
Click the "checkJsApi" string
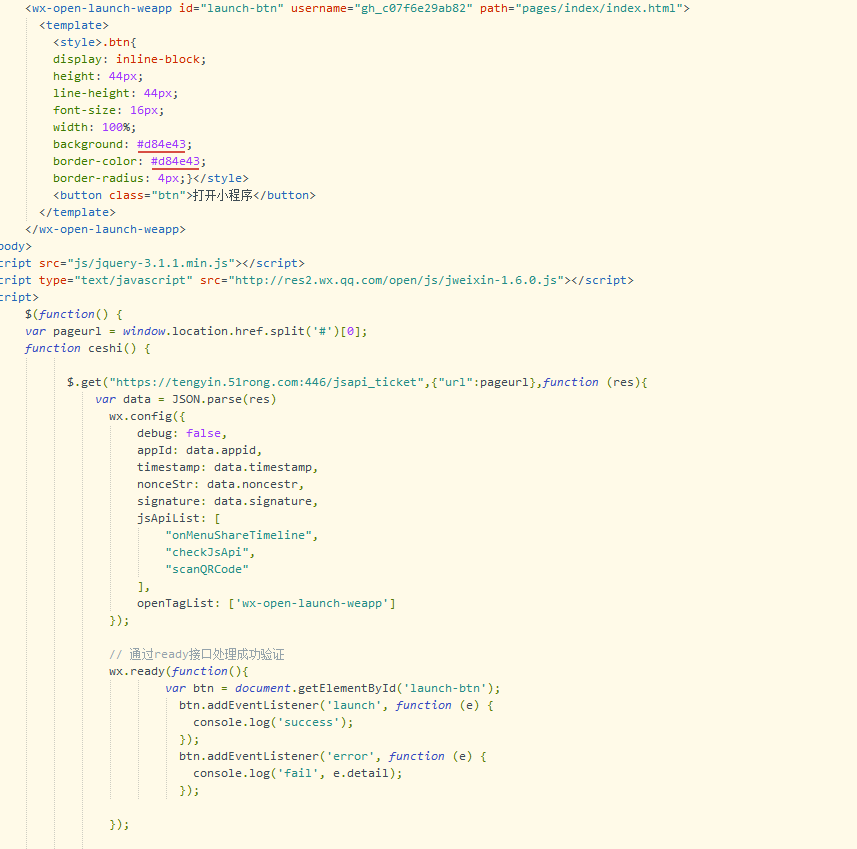(x=207, y=552)
